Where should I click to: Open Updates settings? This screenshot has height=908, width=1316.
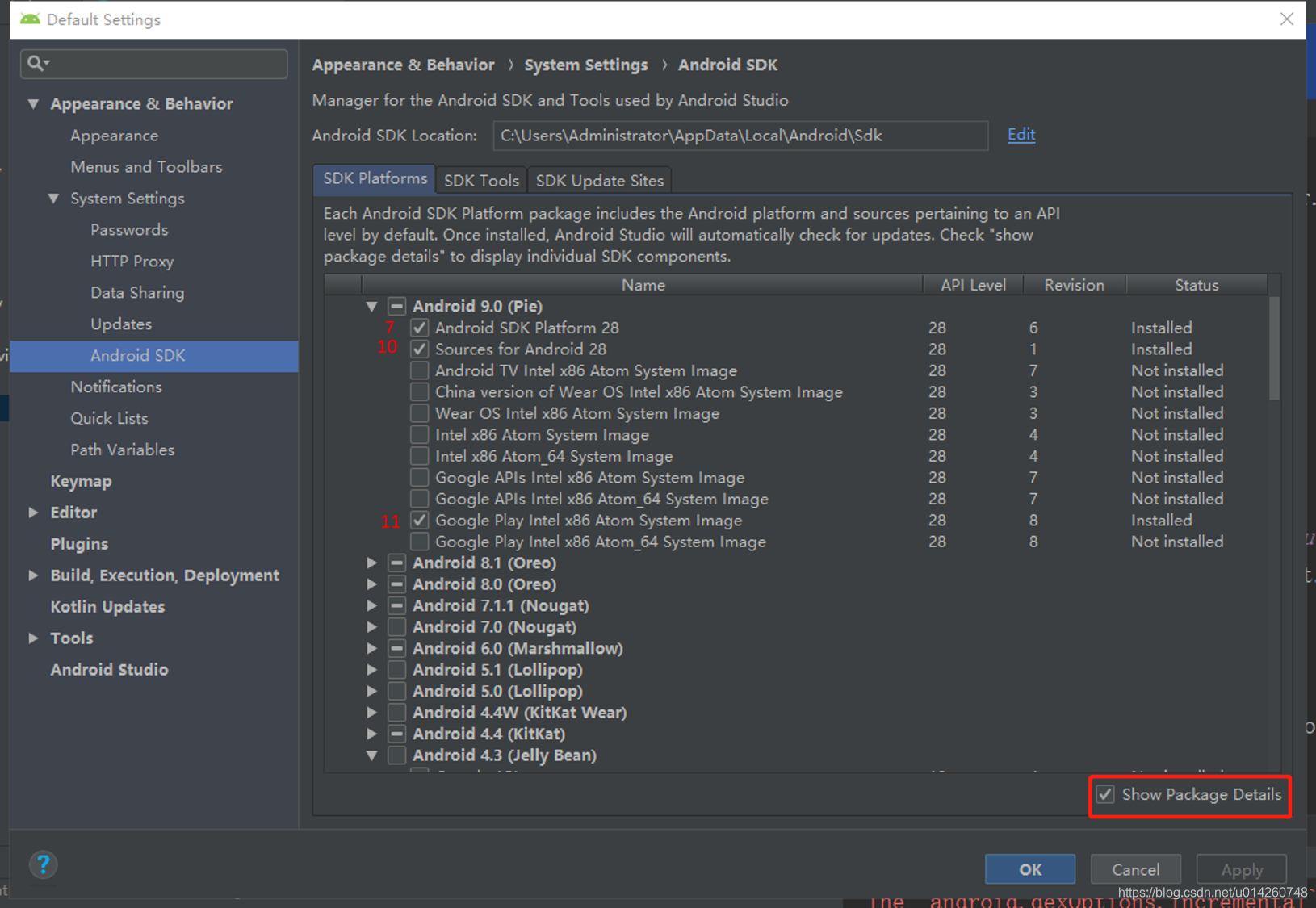pyautogui.click(x=121, y=324)
